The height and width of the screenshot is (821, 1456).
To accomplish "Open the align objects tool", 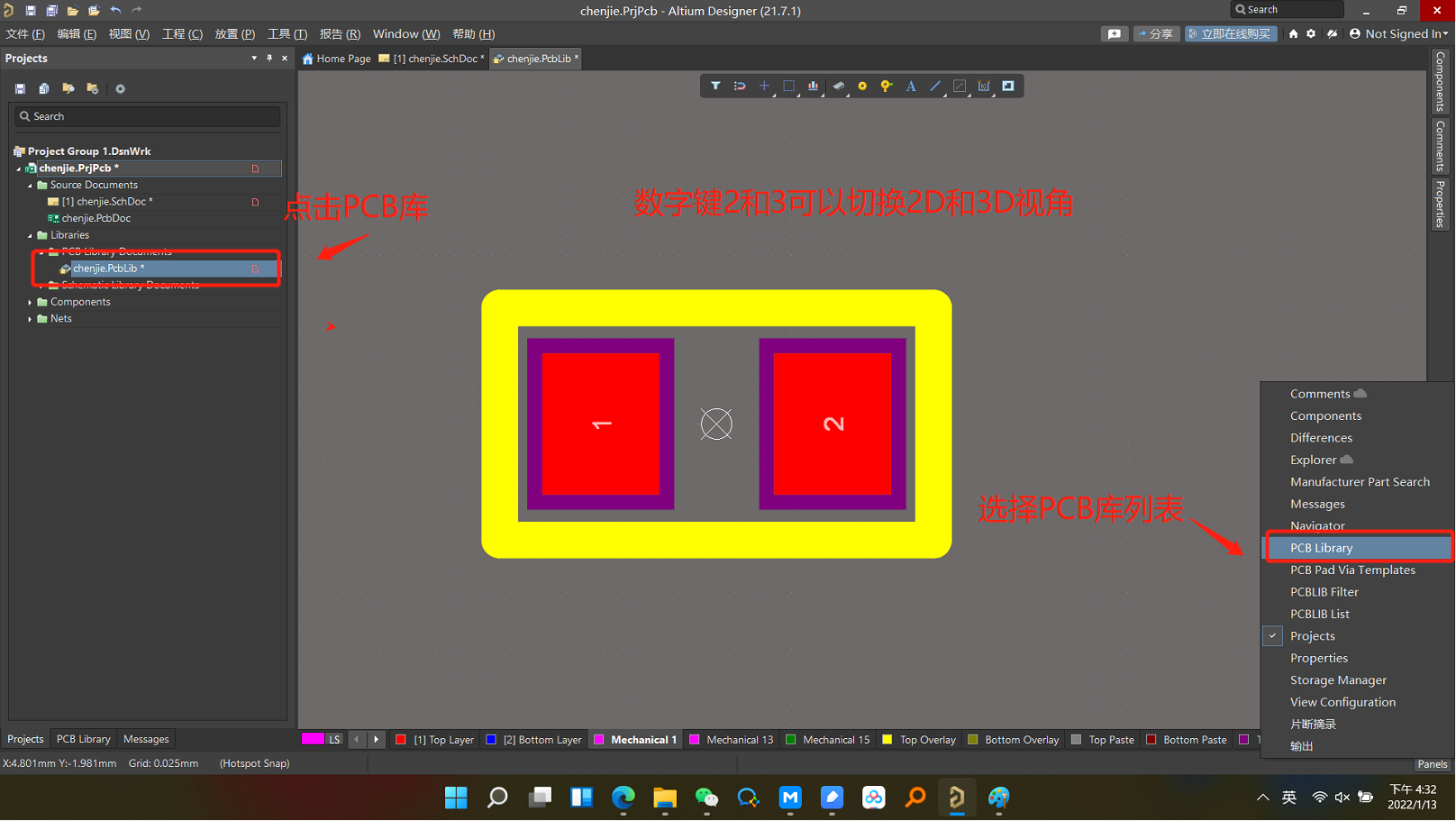I will (x=814, y=87).
